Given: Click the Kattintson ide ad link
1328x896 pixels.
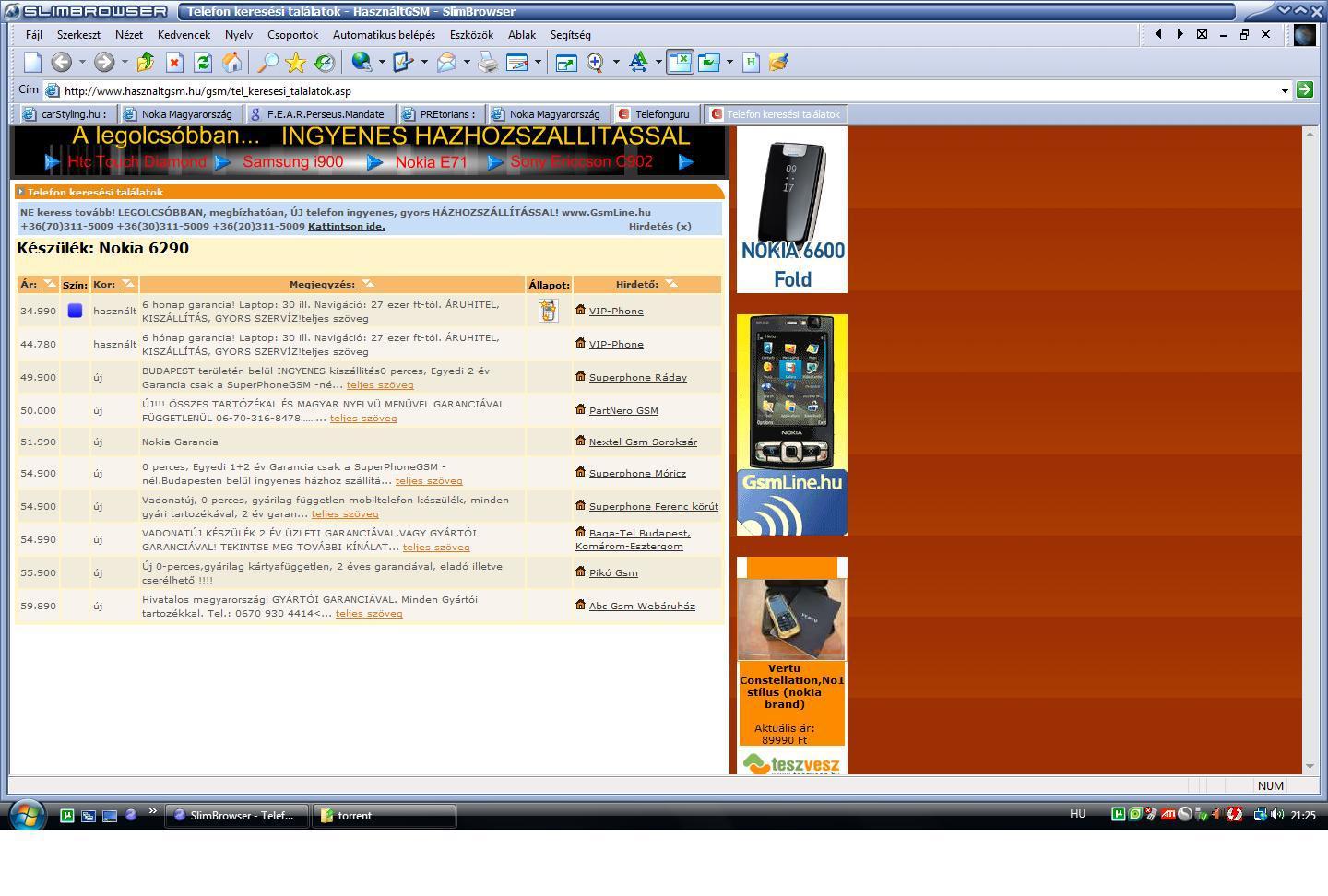Looking at the screenshot, I should (347, 226).
